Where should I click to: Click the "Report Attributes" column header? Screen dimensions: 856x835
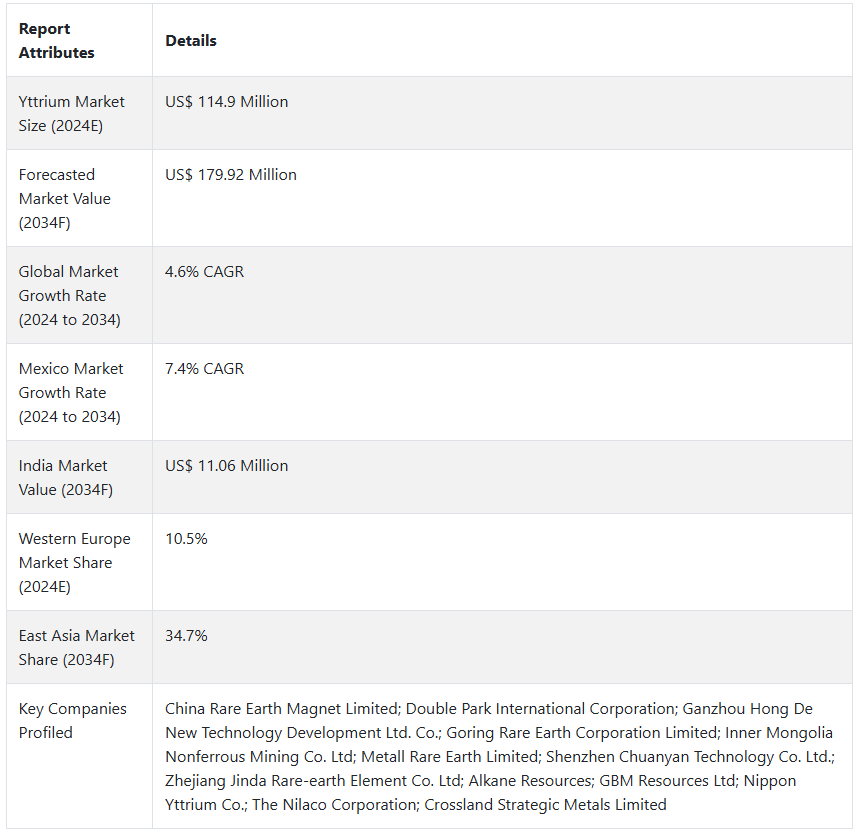tap(57, 41)
